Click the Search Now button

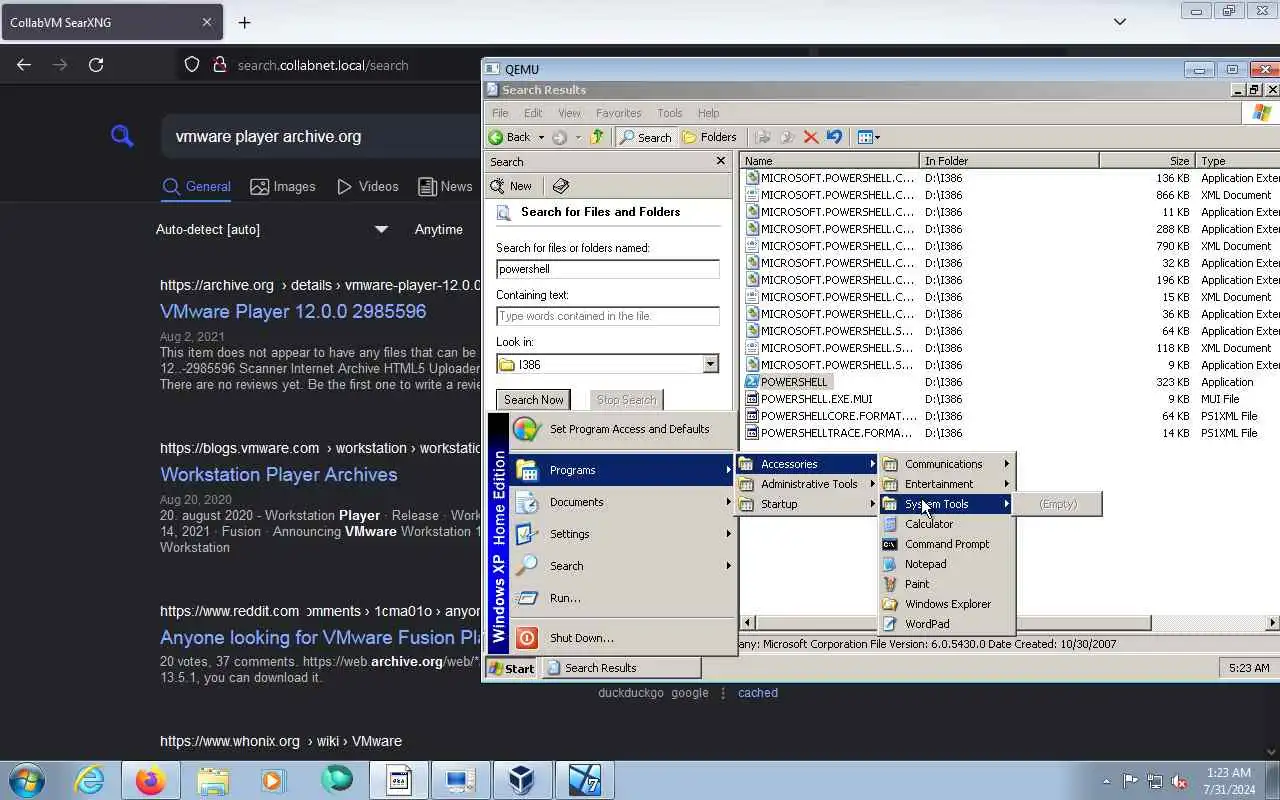tap(533, 399)
